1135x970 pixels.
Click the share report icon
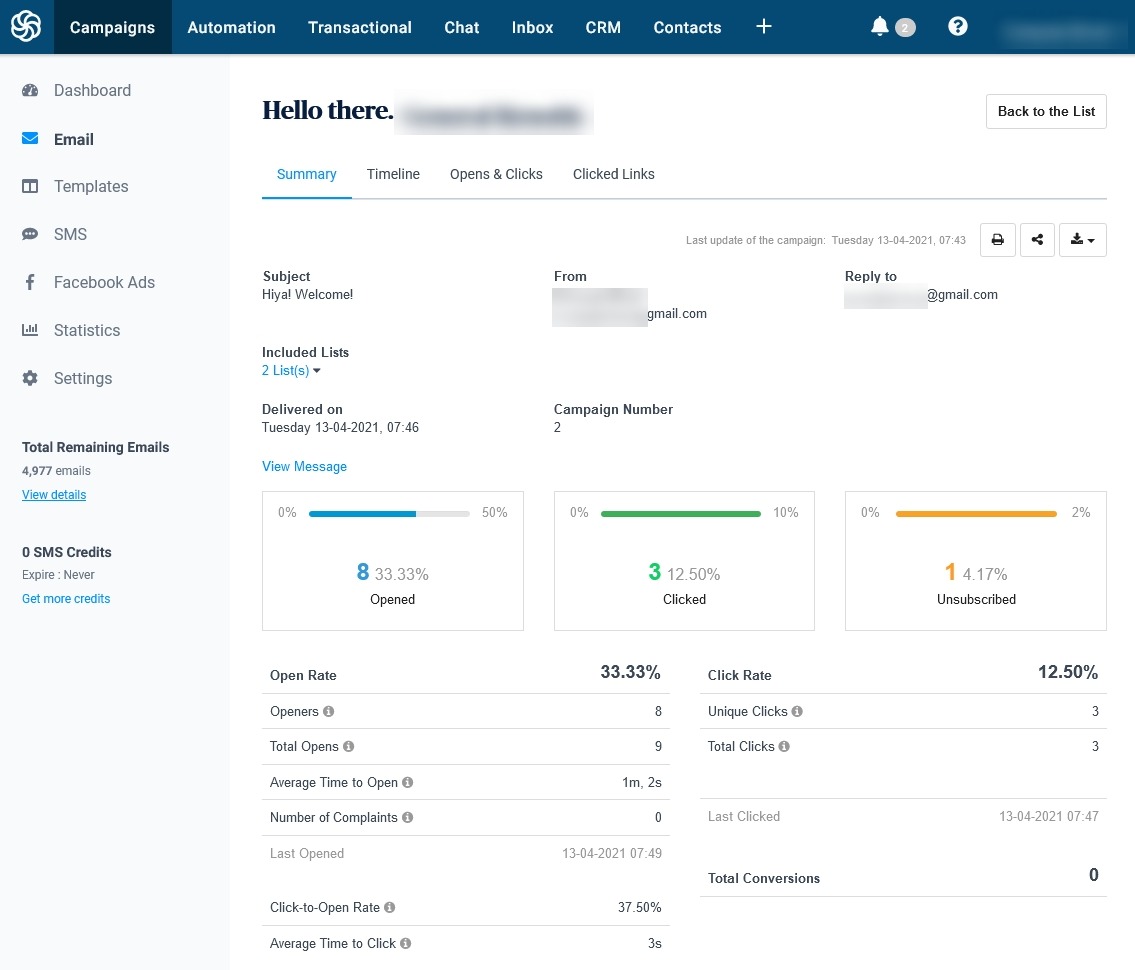1037,240
